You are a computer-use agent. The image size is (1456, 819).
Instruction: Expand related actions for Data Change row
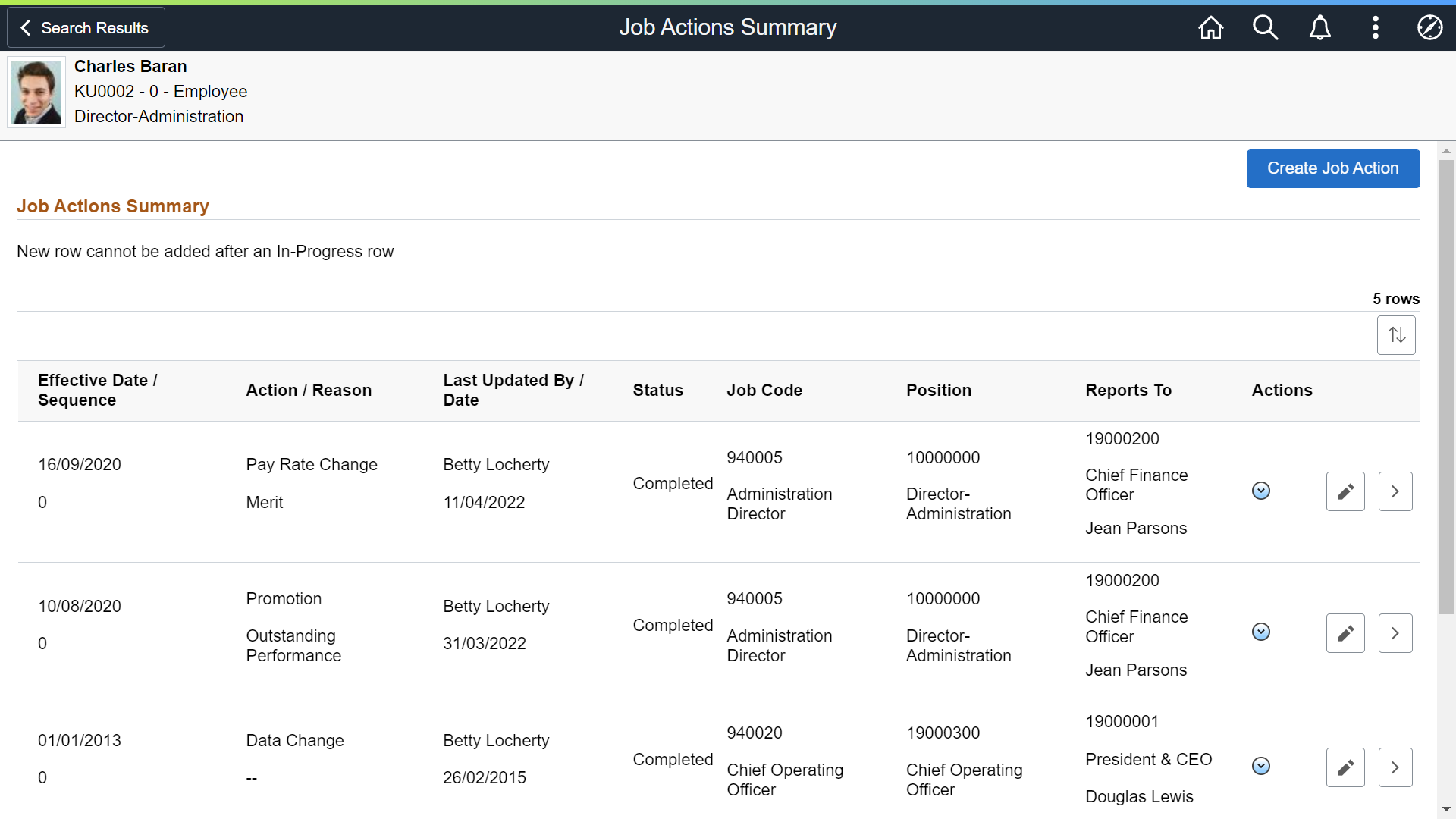pyautogui.click(x=1260, y=767)
